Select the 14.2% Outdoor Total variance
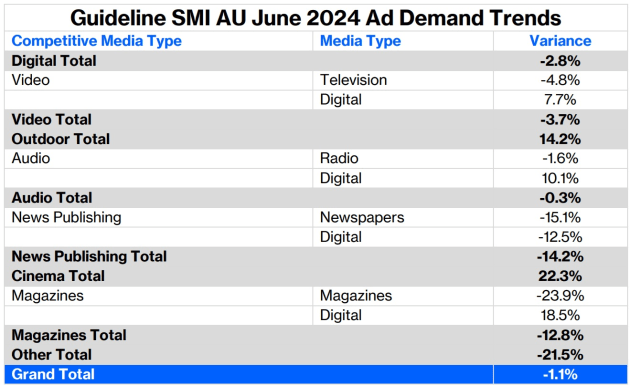 [560, 139]
